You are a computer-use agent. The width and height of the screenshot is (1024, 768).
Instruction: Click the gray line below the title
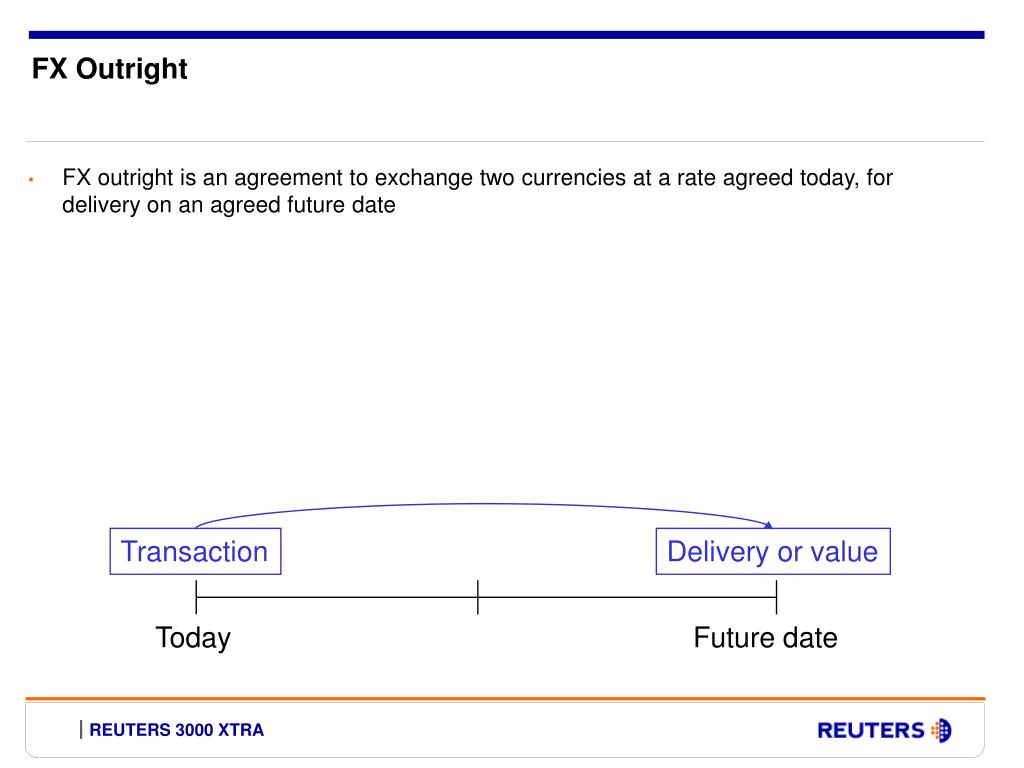505,141
